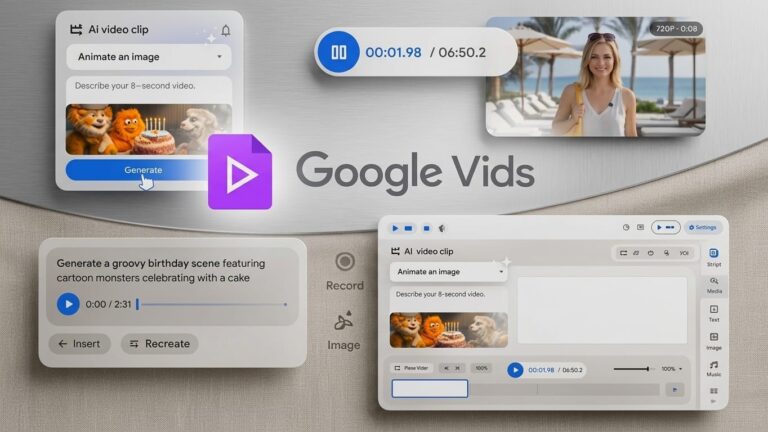Click the caption box icon beside the clock

point(641,227)
